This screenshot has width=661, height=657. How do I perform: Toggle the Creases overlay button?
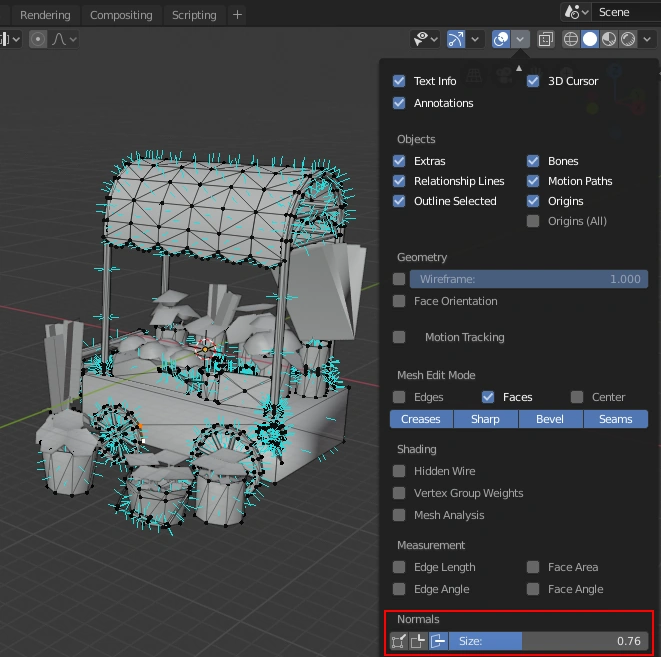pyautogui.click(x=421, y=419)
